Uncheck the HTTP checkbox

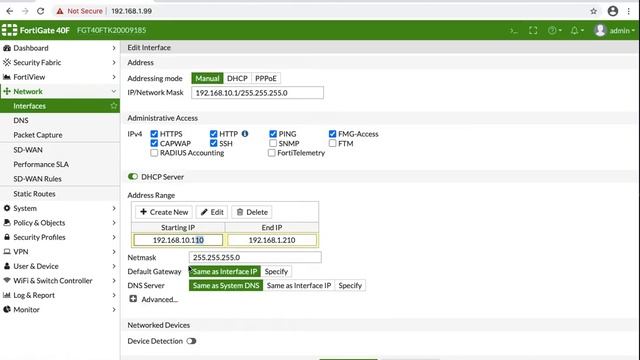click(213, 134)
